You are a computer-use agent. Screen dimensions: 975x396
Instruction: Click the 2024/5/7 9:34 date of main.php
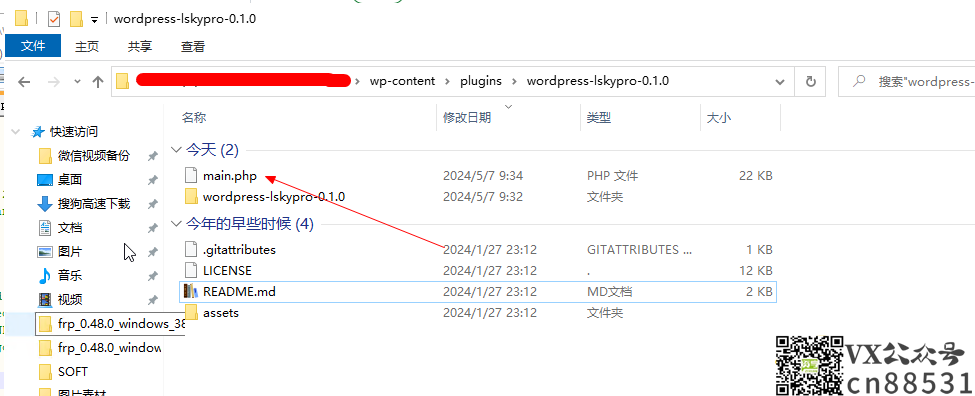point(483,176)
